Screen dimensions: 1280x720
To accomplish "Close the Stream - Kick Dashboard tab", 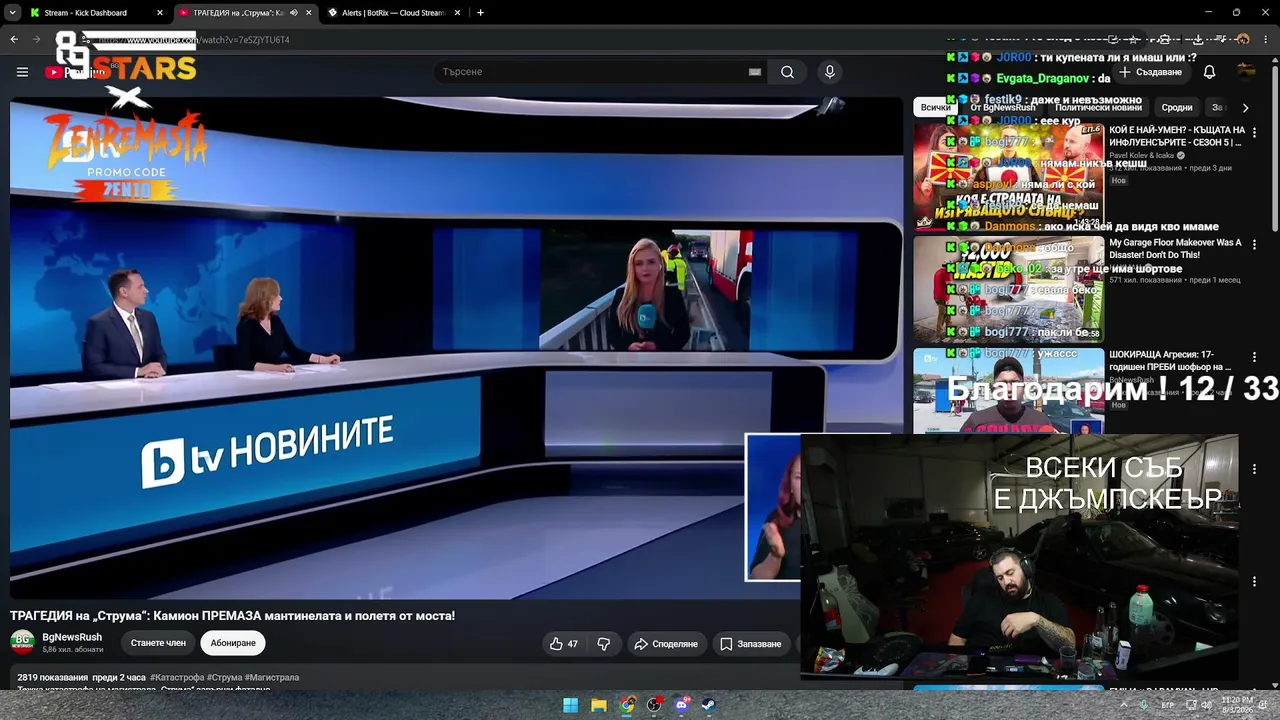I will (160, 13).
